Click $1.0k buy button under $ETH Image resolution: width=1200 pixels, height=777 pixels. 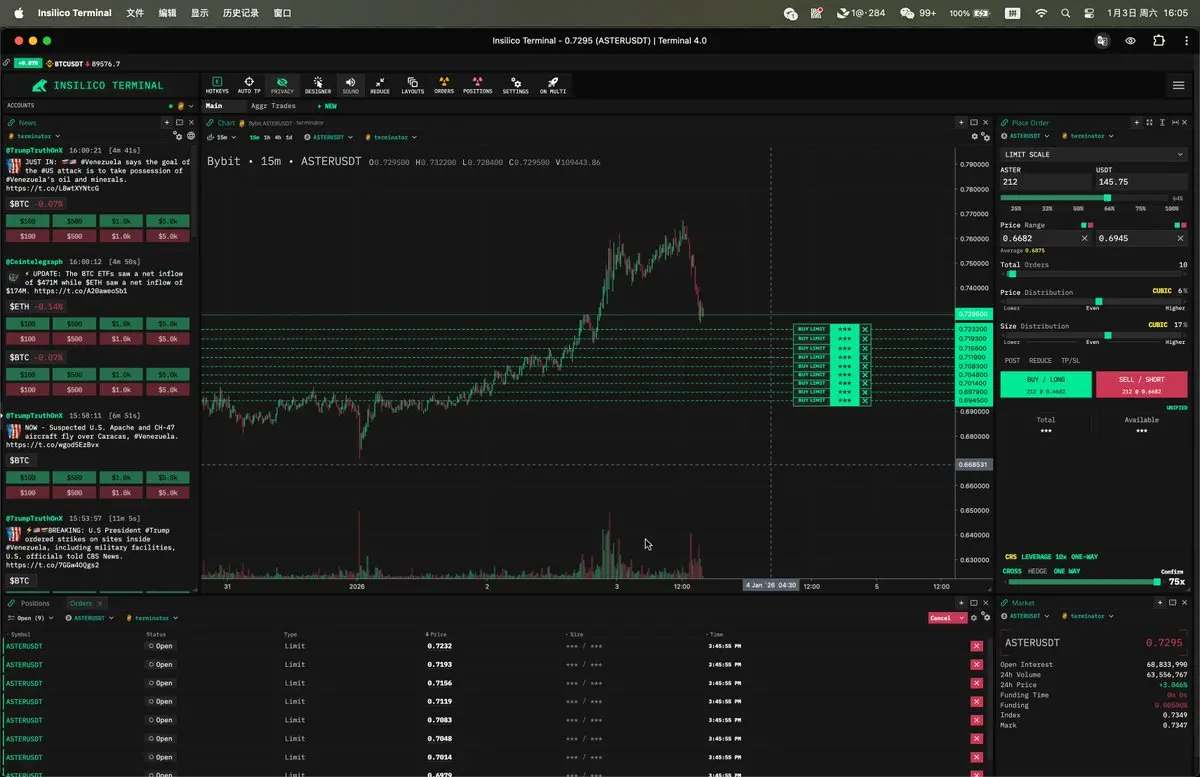(120, 324)
